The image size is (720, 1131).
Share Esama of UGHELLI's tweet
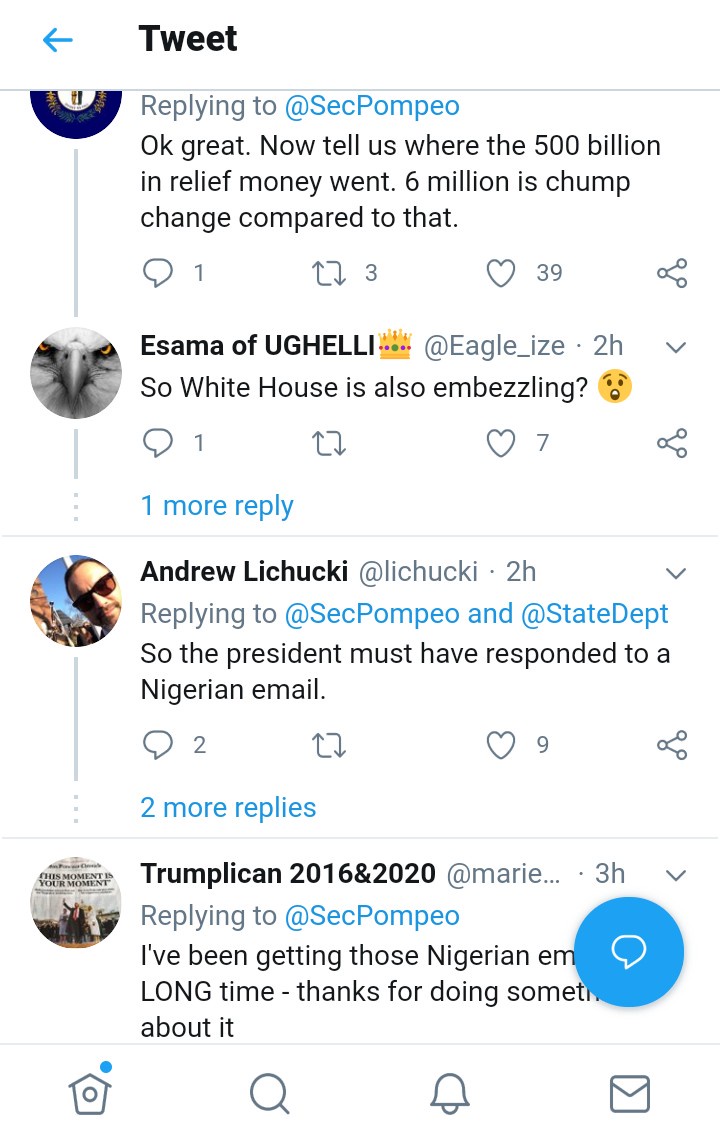pyautogui.click(x=672, y=443)
